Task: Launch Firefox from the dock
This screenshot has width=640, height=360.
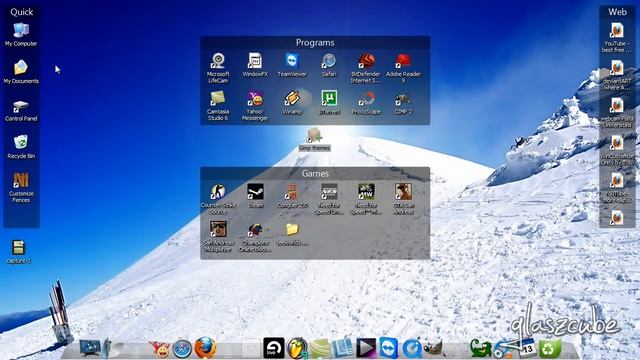Action: pos(205,348)
